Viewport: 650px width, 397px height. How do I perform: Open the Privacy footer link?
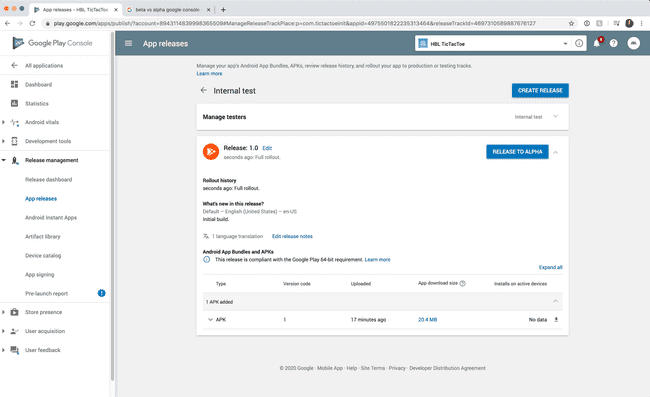(397, 368)
